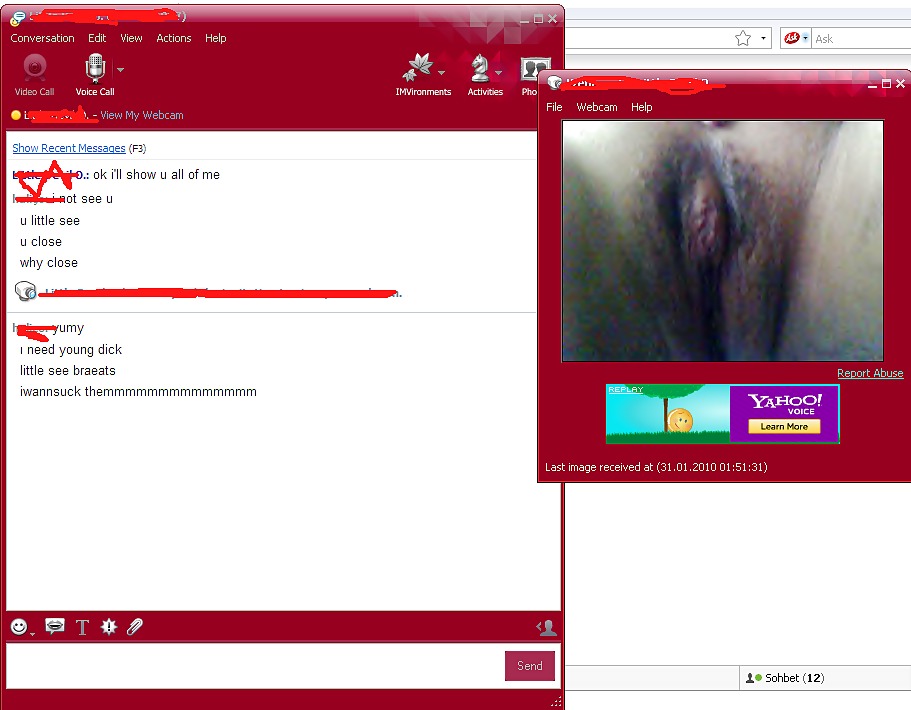Click the REPLAY link on the ad

click(626, 389)
